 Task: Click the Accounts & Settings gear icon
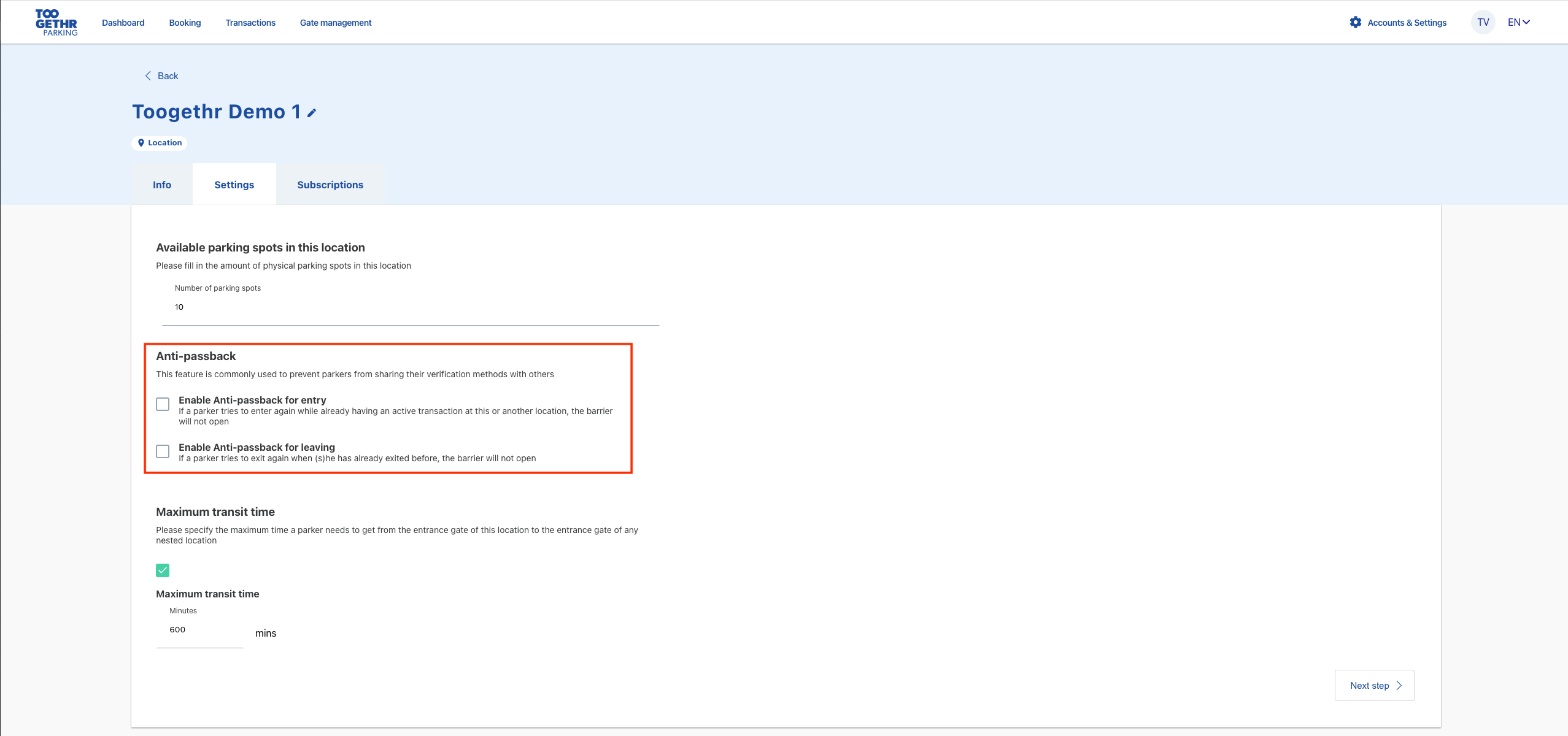coord(1355,23)
